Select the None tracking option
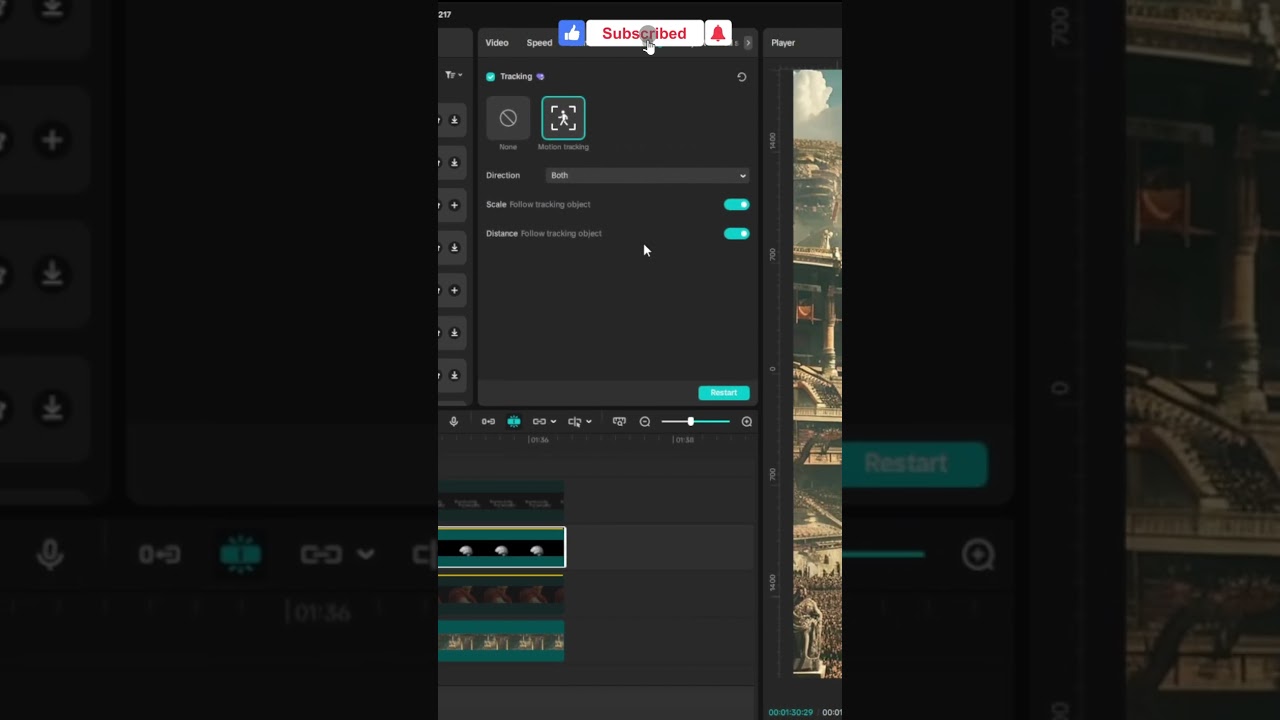The image size is (1280, 720). click(x=508, y=118)
